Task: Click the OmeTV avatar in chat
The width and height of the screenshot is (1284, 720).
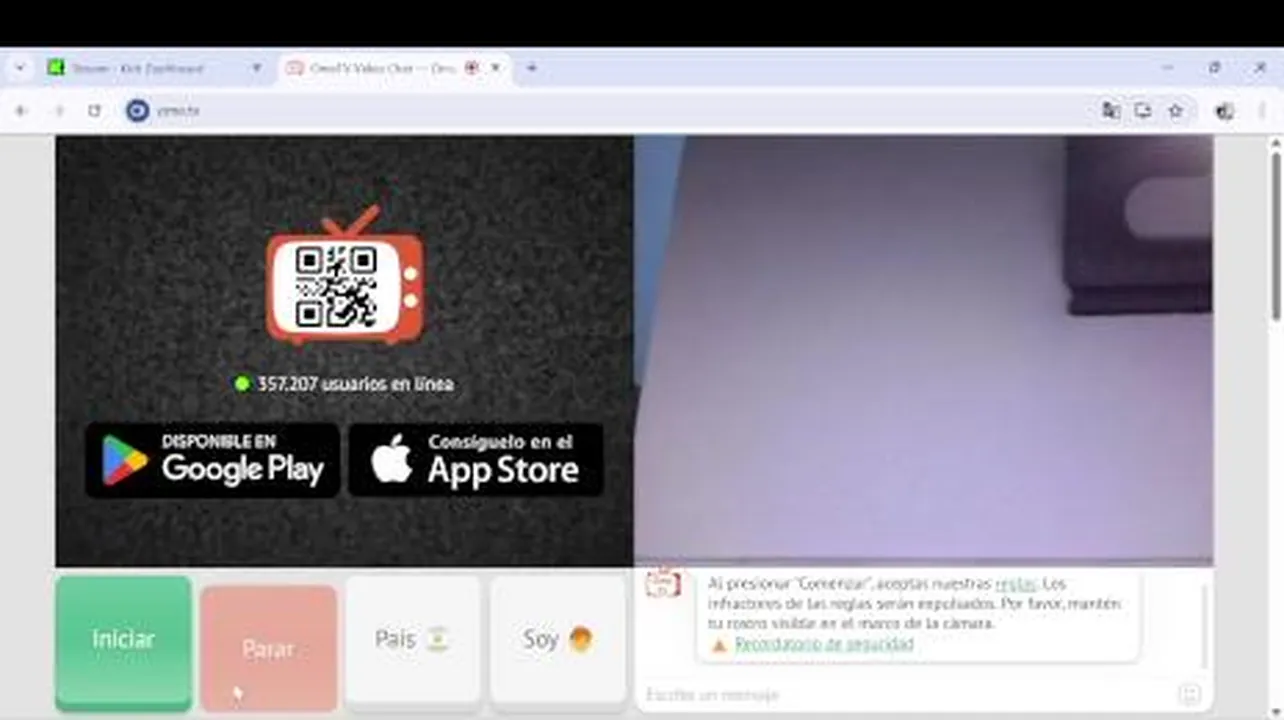Action: 662,583
